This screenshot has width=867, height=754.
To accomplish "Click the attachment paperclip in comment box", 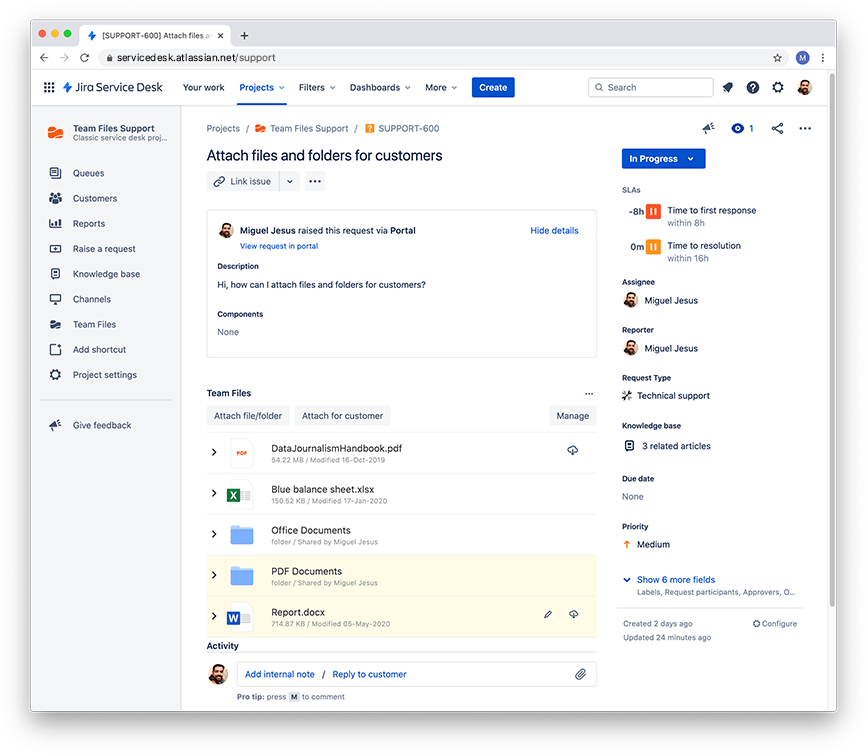I will click(580, 674).
